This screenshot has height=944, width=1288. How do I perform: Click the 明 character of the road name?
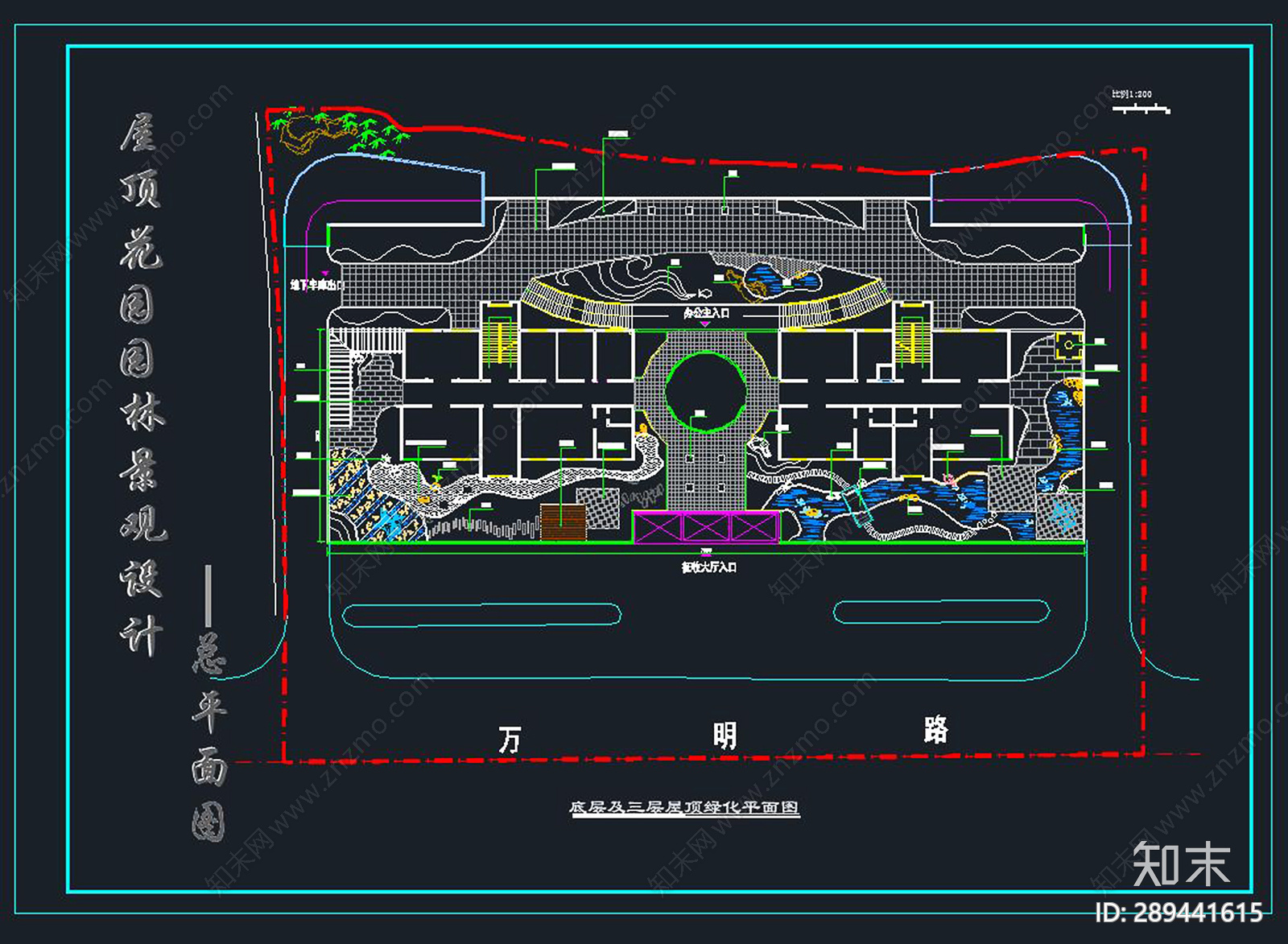point(724,736)
